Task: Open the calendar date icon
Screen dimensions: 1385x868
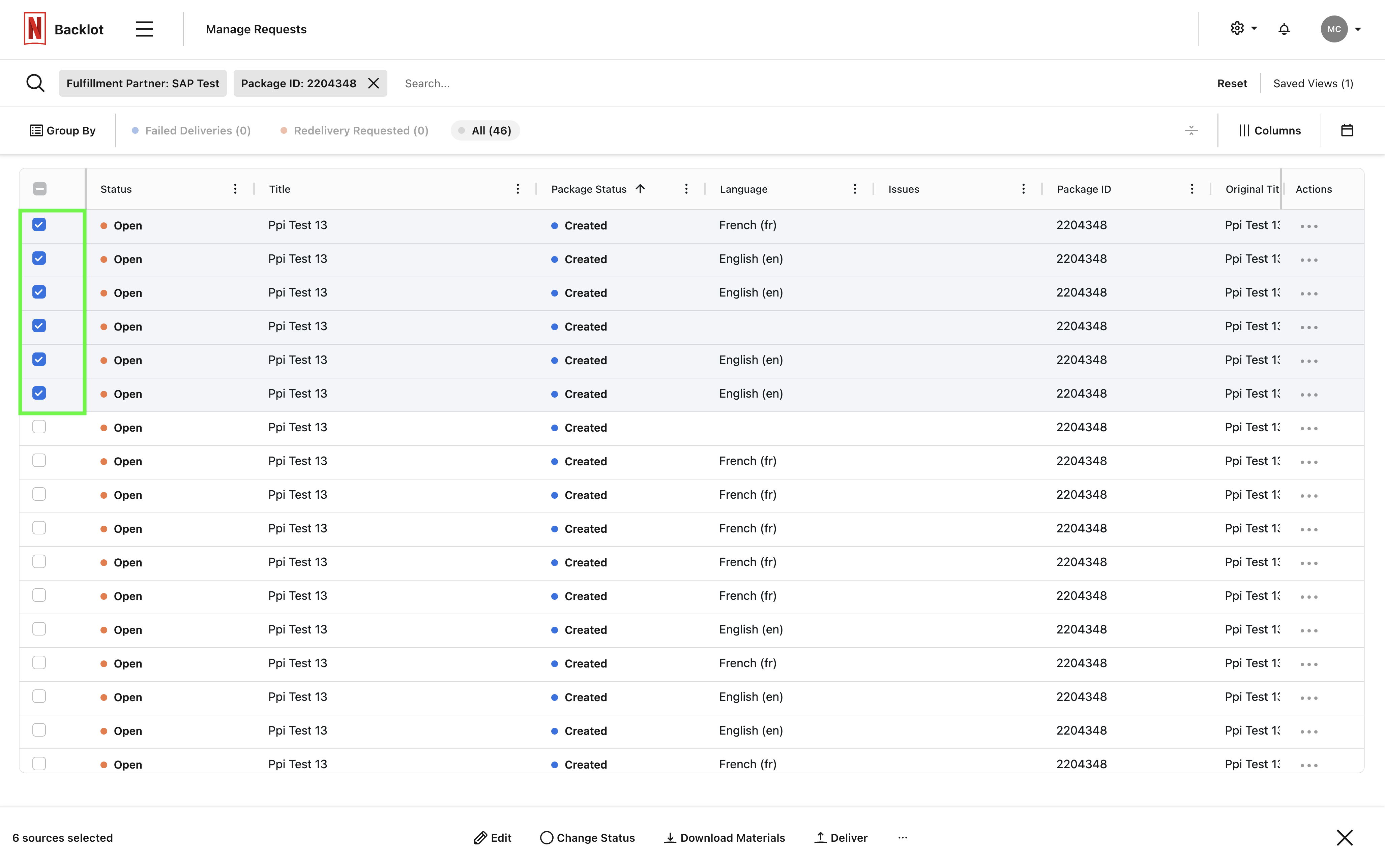Action: [x=1347, y=130]
